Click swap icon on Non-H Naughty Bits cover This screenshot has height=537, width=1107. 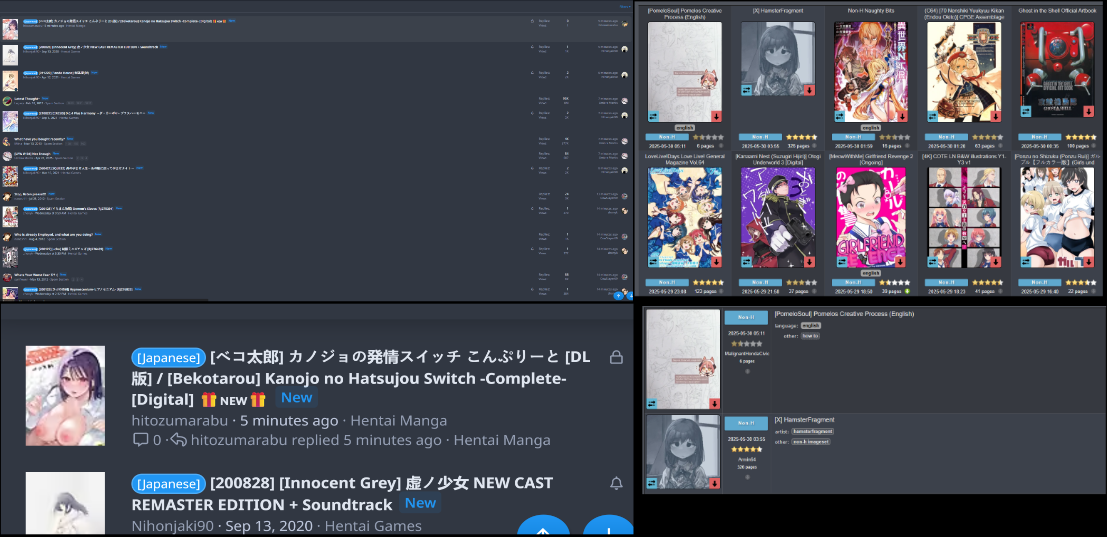pyautogui.click(x=839, y=116)
